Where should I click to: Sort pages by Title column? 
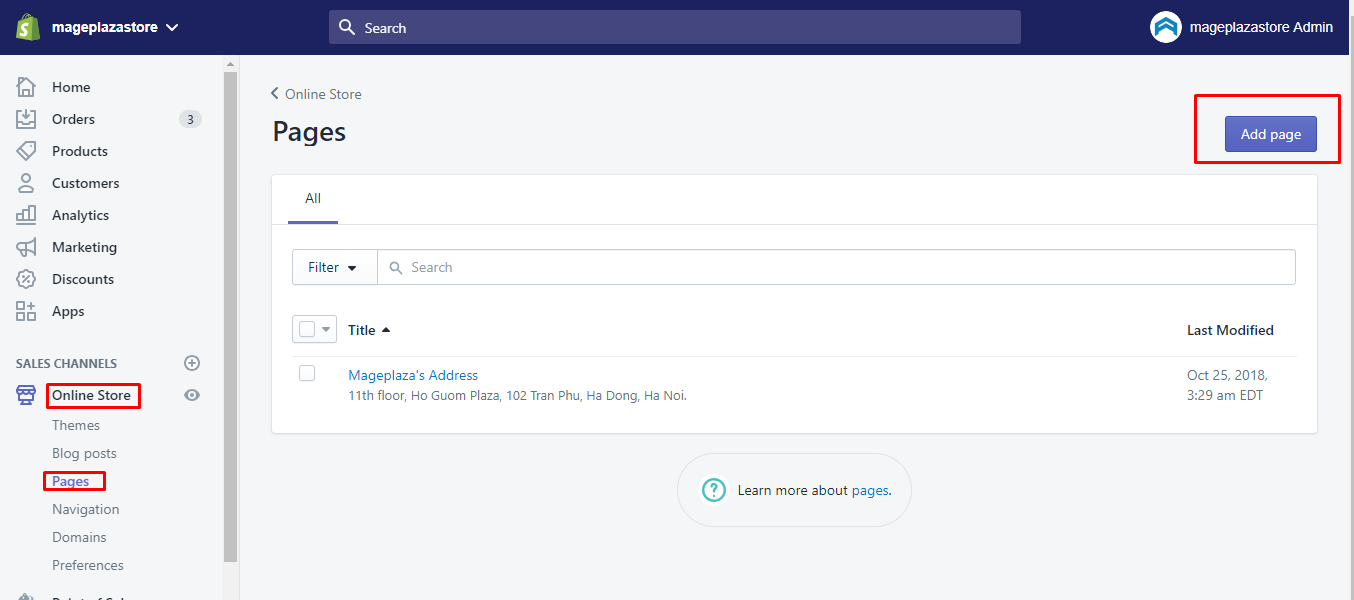(x=369, y=330)
